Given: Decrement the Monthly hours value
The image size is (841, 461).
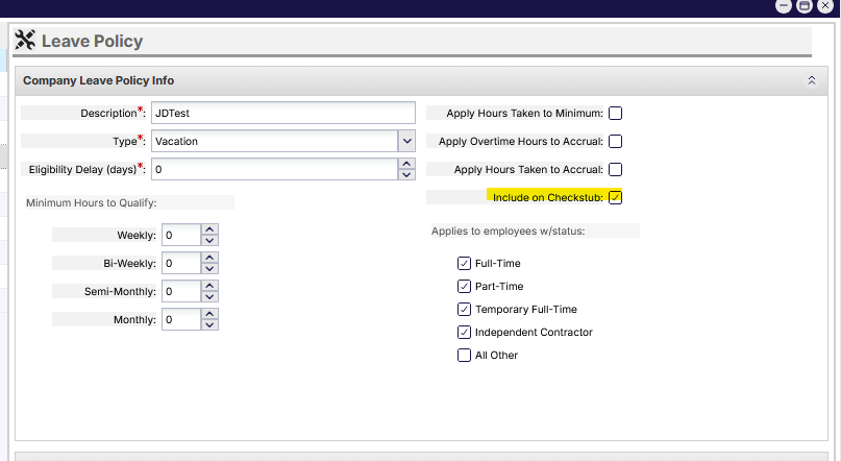Looking at the screenshot, I should 210,325.
